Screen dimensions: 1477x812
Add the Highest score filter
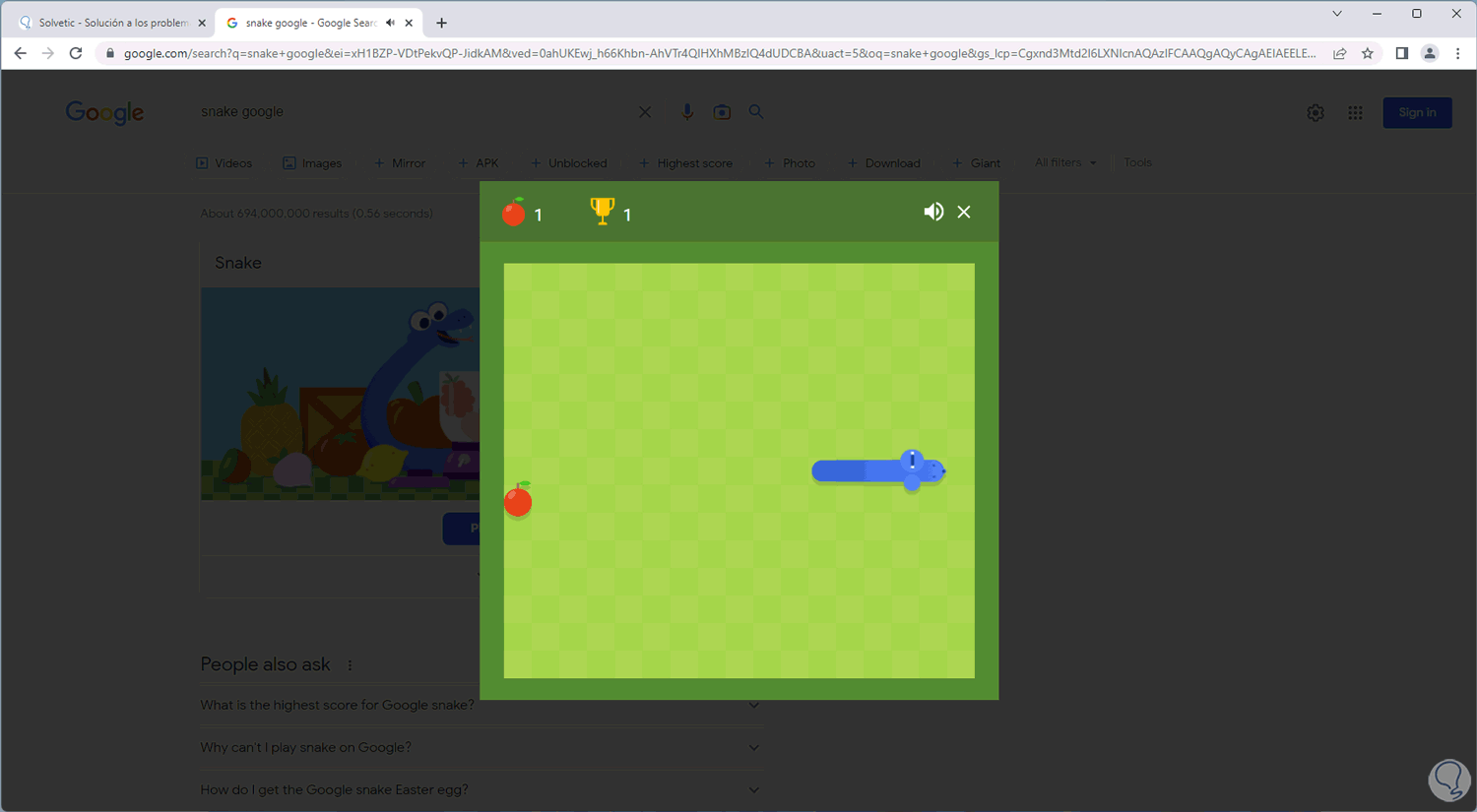685,163
